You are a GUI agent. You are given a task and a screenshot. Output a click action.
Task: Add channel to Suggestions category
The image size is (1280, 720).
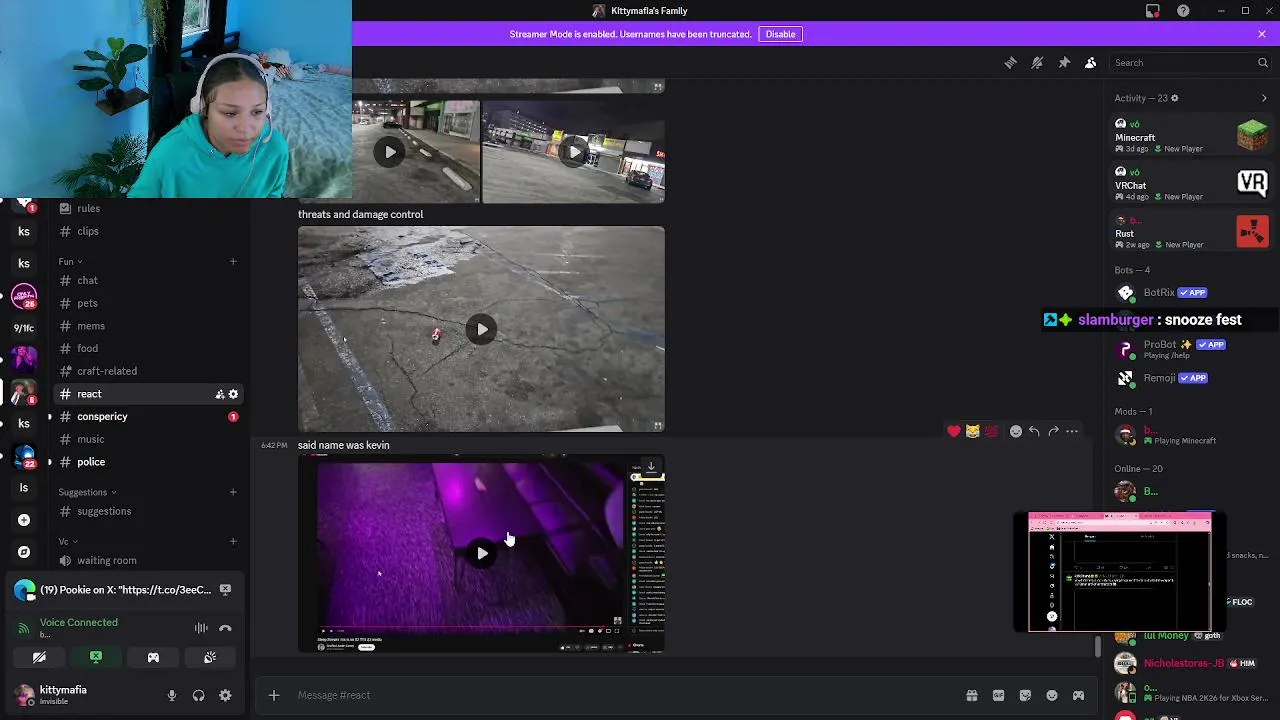(233, 492)
